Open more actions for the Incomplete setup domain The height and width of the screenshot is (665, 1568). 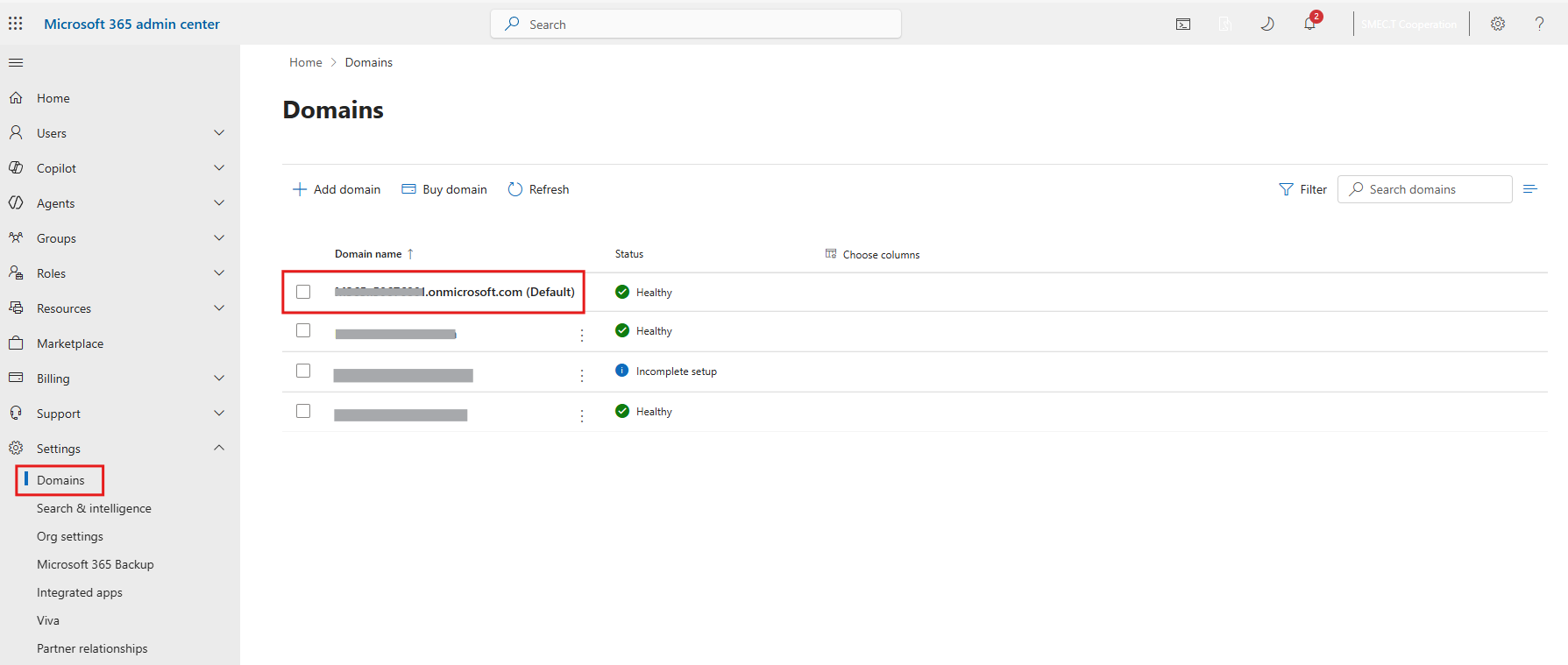point(582,375)
